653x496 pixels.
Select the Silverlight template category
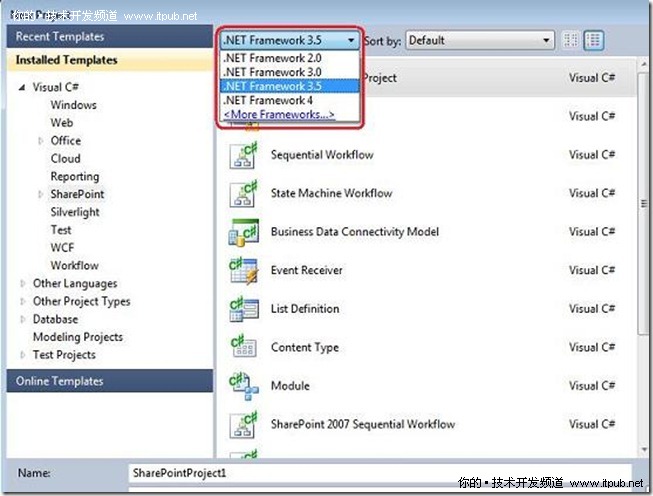point(75,212)
